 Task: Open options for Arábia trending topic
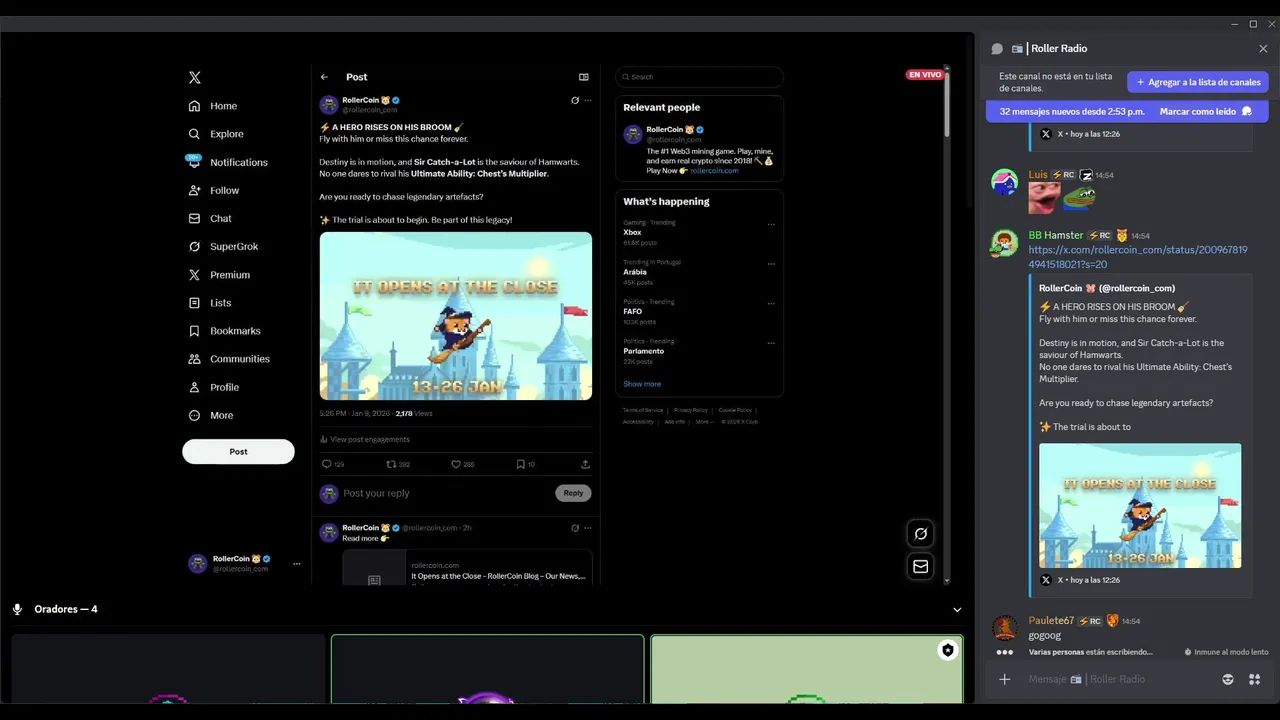pos(771,263)
